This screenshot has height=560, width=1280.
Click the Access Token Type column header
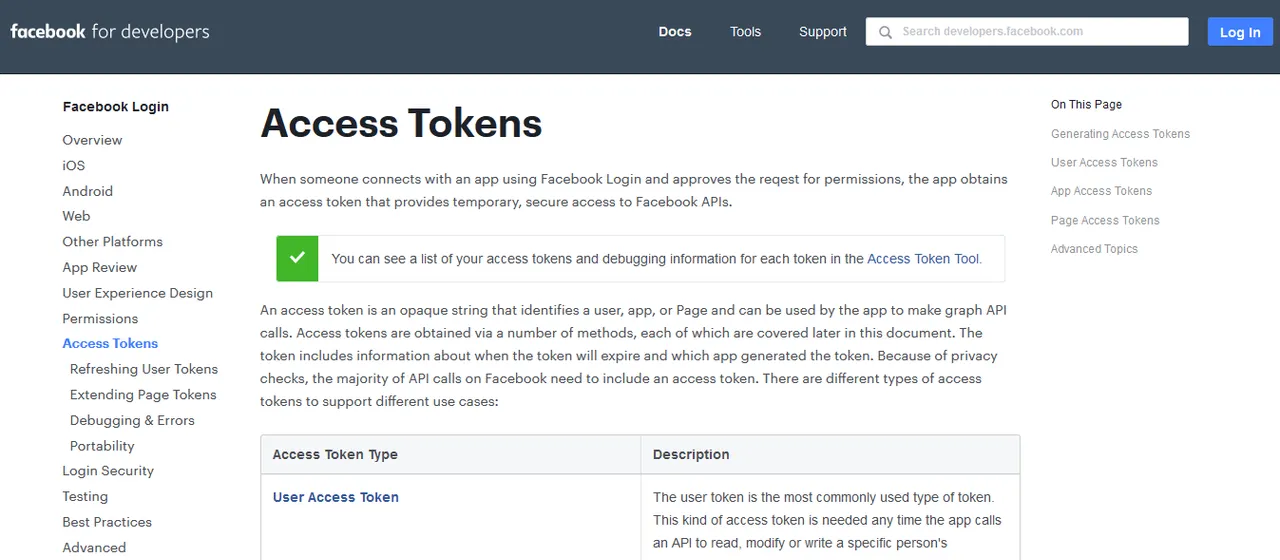pyautogui.click(x=335, y=454)
